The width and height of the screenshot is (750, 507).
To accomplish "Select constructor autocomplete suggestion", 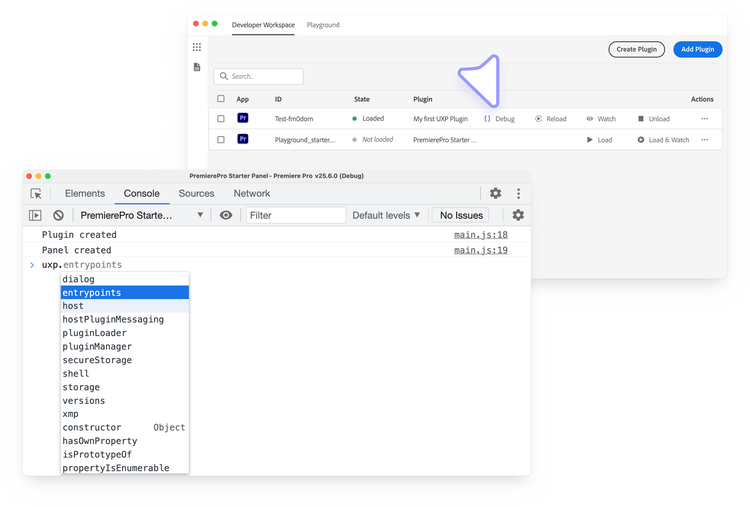I will [125, 427].
